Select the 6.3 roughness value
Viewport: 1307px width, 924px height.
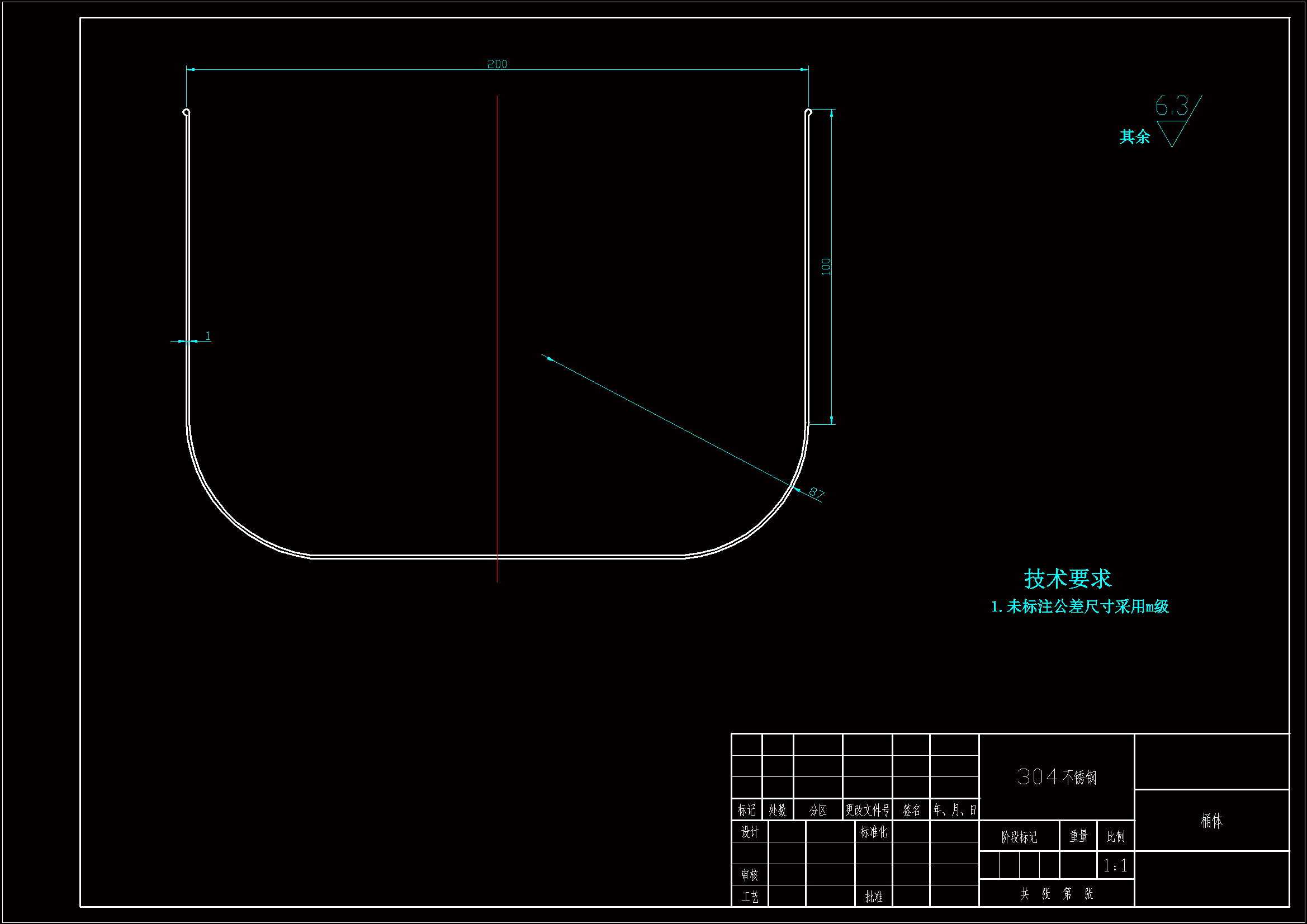point(1172,106)
